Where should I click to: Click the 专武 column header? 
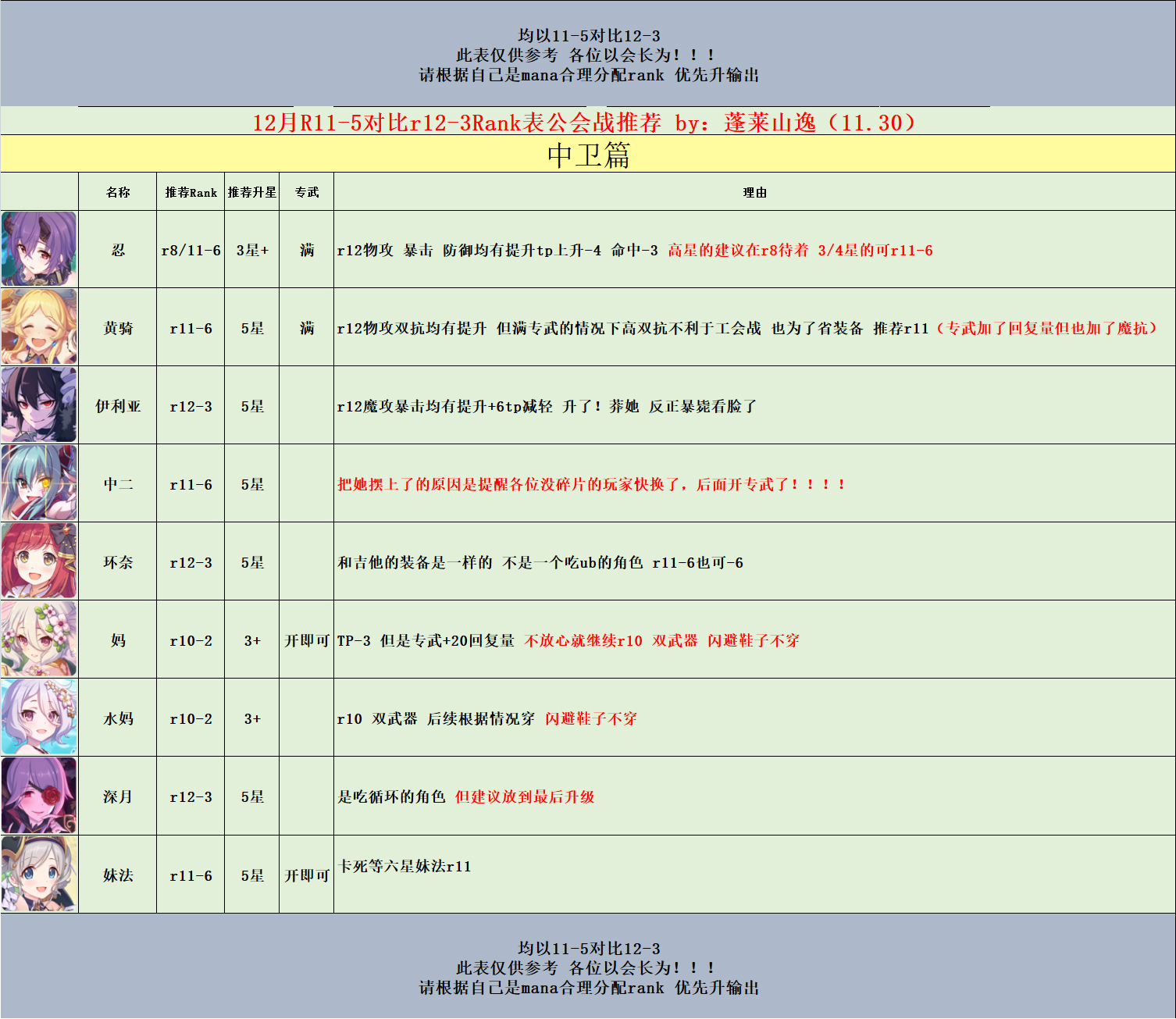[x=307, y=192]
